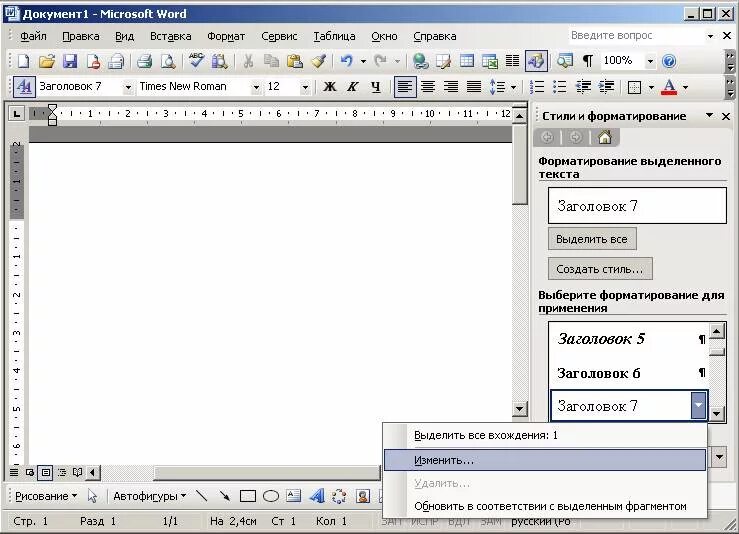This screenshot has width=739, height=534.
Task: Click the Open file folder icon
Action: [47, 61]
